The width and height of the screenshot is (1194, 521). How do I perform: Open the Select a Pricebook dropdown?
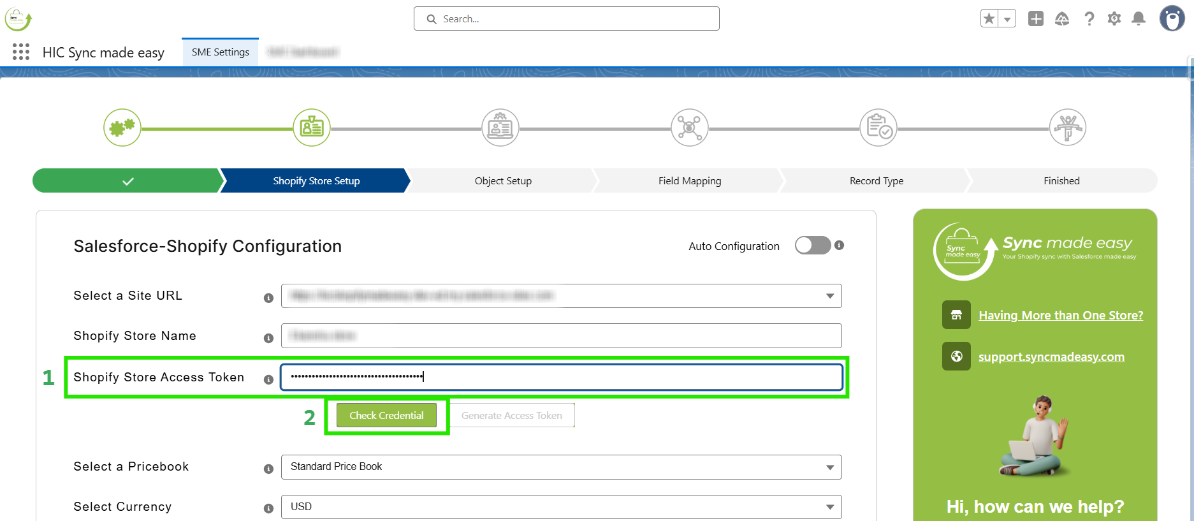pos(561,467)
